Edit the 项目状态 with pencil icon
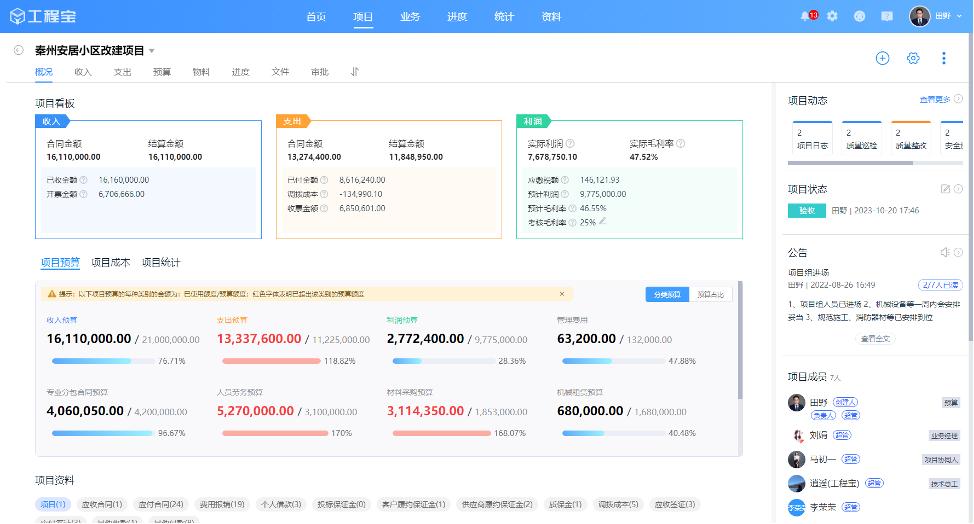The height and width of the screenshot is (524, 974). pos(945,189)
